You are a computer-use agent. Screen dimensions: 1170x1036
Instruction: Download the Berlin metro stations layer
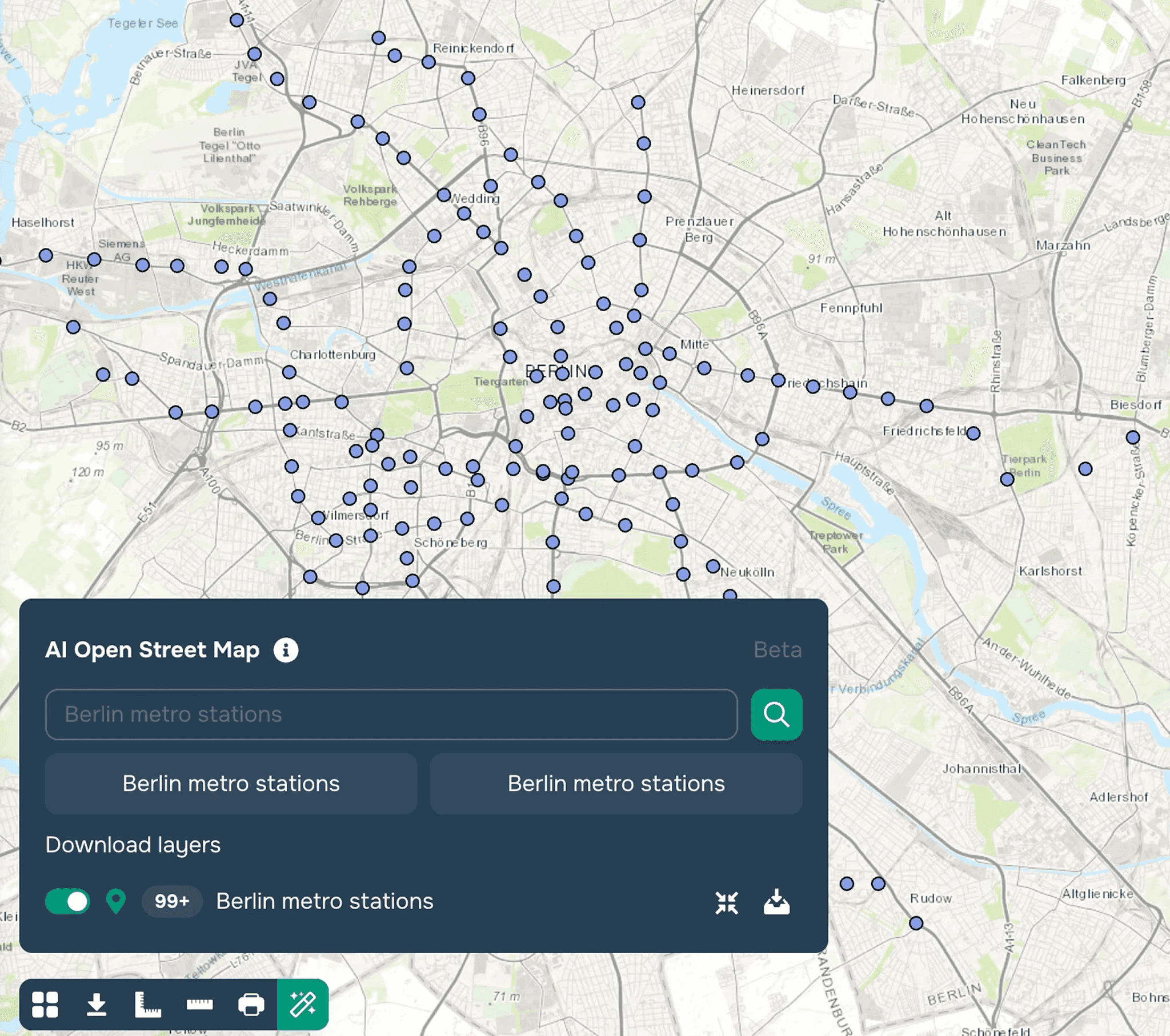[x=776, y=902]
